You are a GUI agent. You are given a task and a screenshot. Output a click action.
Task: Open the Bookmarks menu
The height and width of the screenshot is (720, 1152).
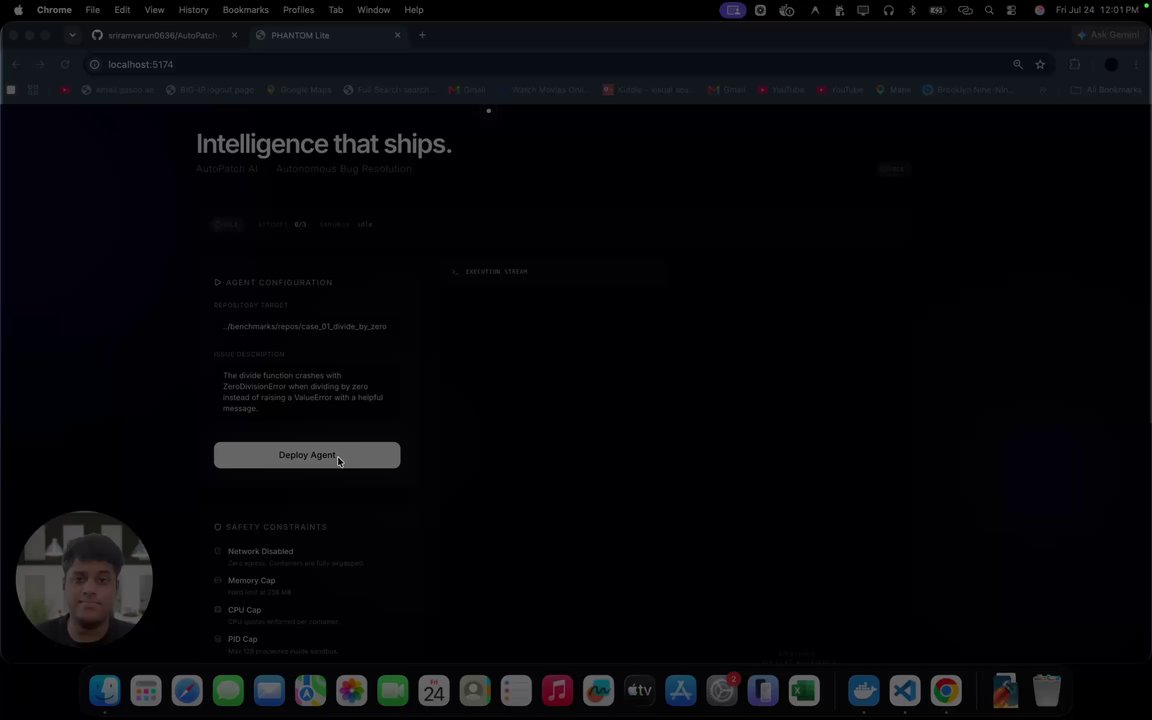pyautogui.click(x=245, y=10)
